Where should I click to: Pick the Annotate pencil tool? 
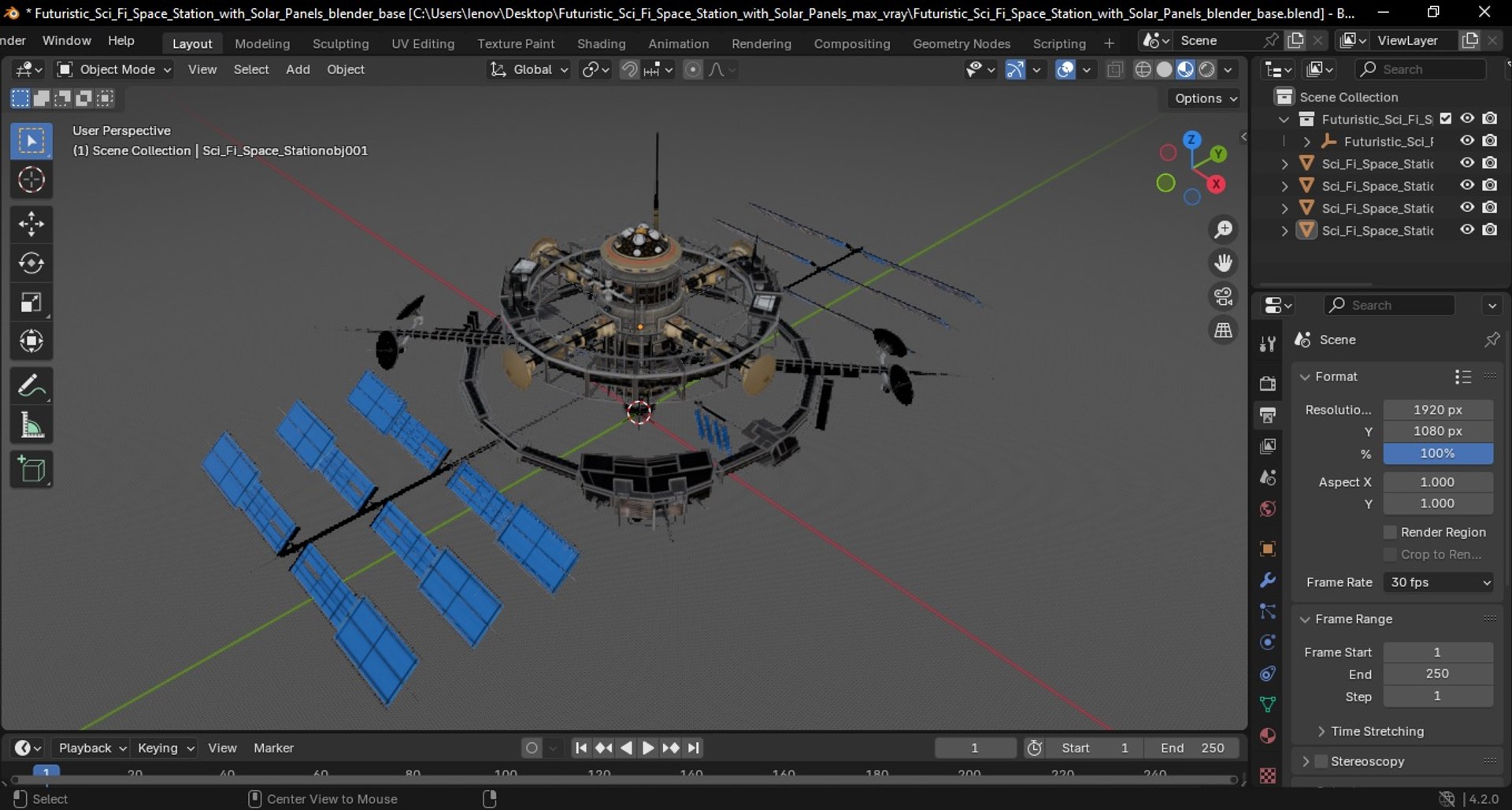point(31,386)
